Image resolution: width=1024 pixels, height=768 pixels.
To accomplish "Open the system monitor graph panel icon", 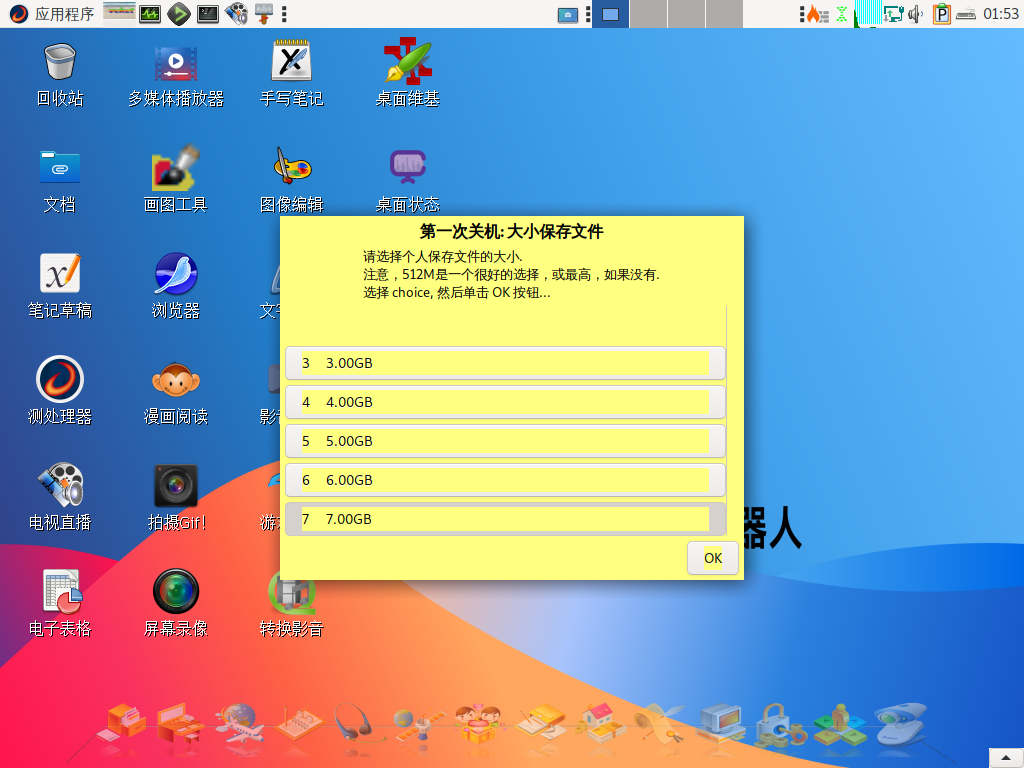I will click(150, 14).
